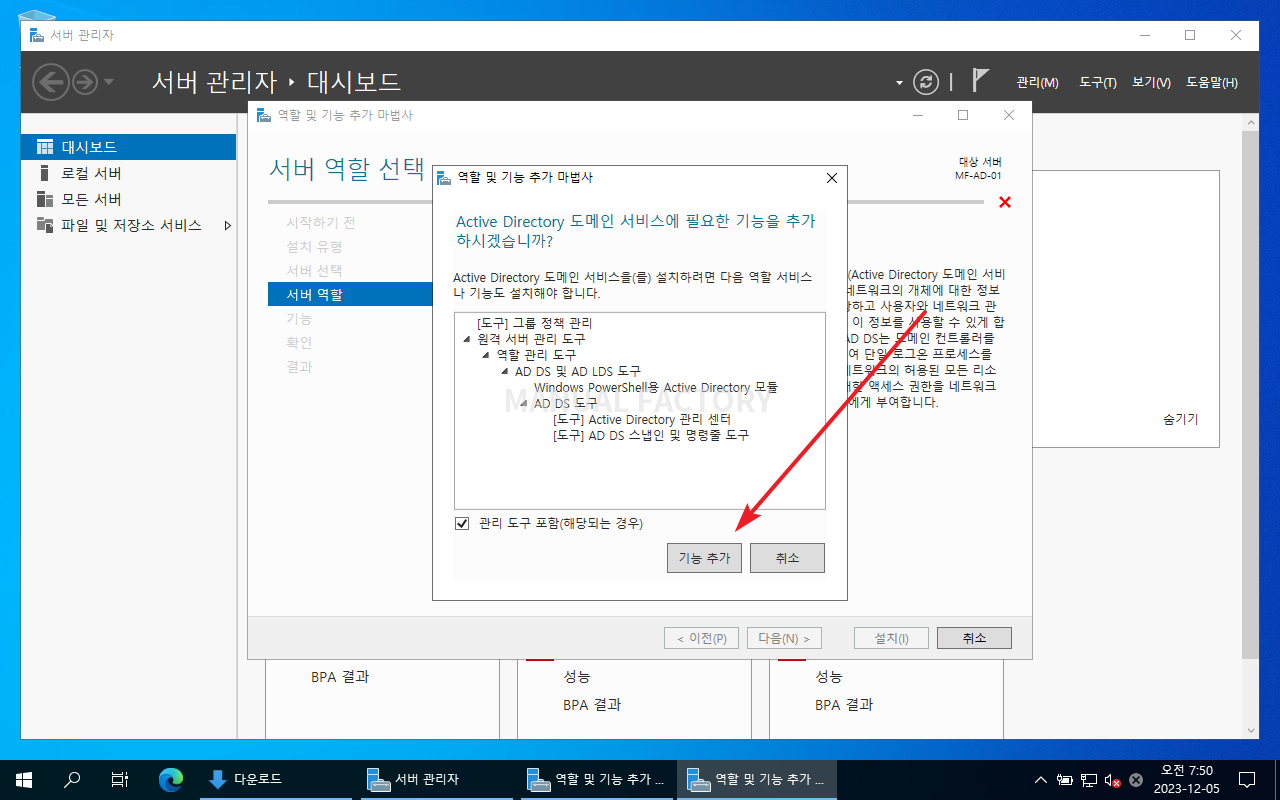This screenshot has height=800, width=1280.
Task: Open the action center notification icon
Action: [1247, 779]
